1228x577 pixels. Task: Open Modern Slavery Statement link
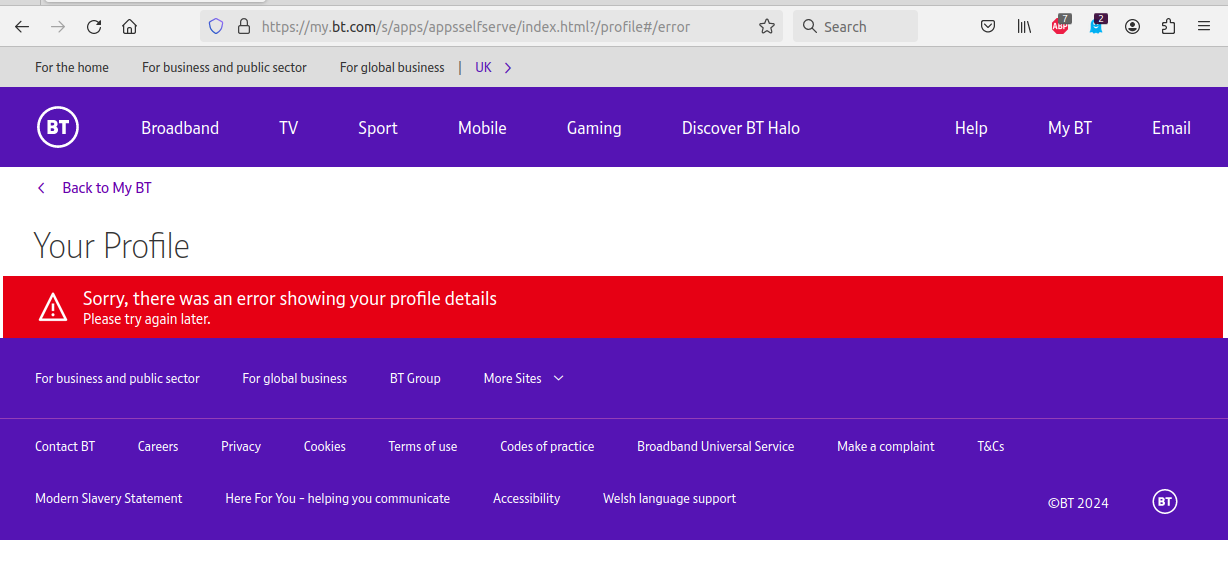point(109,498)
